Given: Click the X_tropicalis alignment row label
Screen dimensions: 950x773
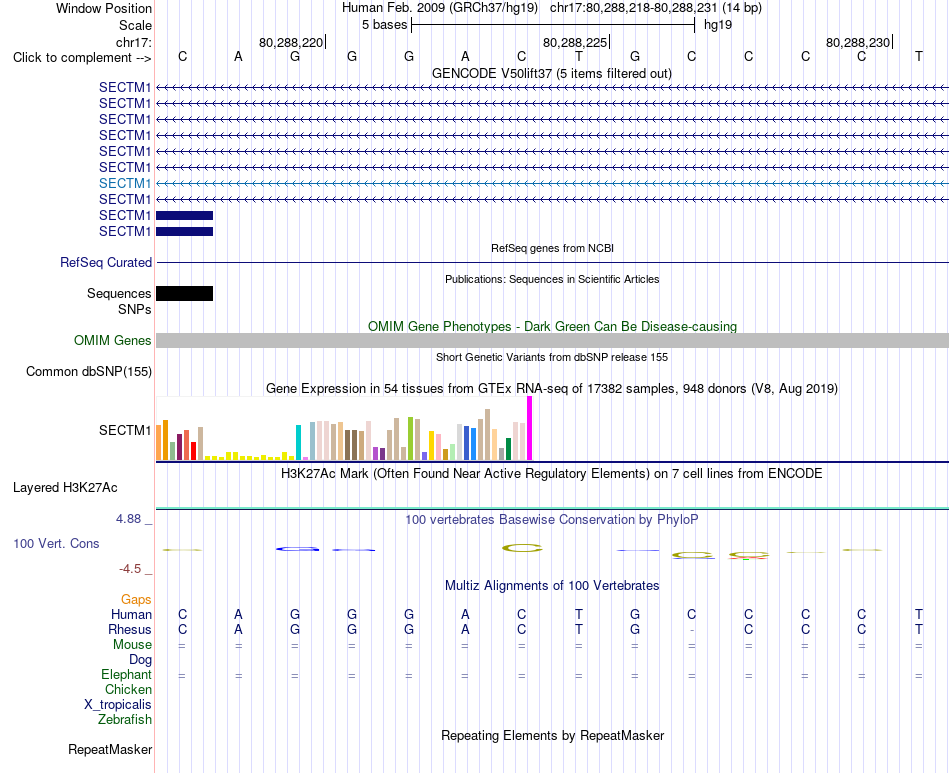Looking at the screenshot, I should [118, 705].
